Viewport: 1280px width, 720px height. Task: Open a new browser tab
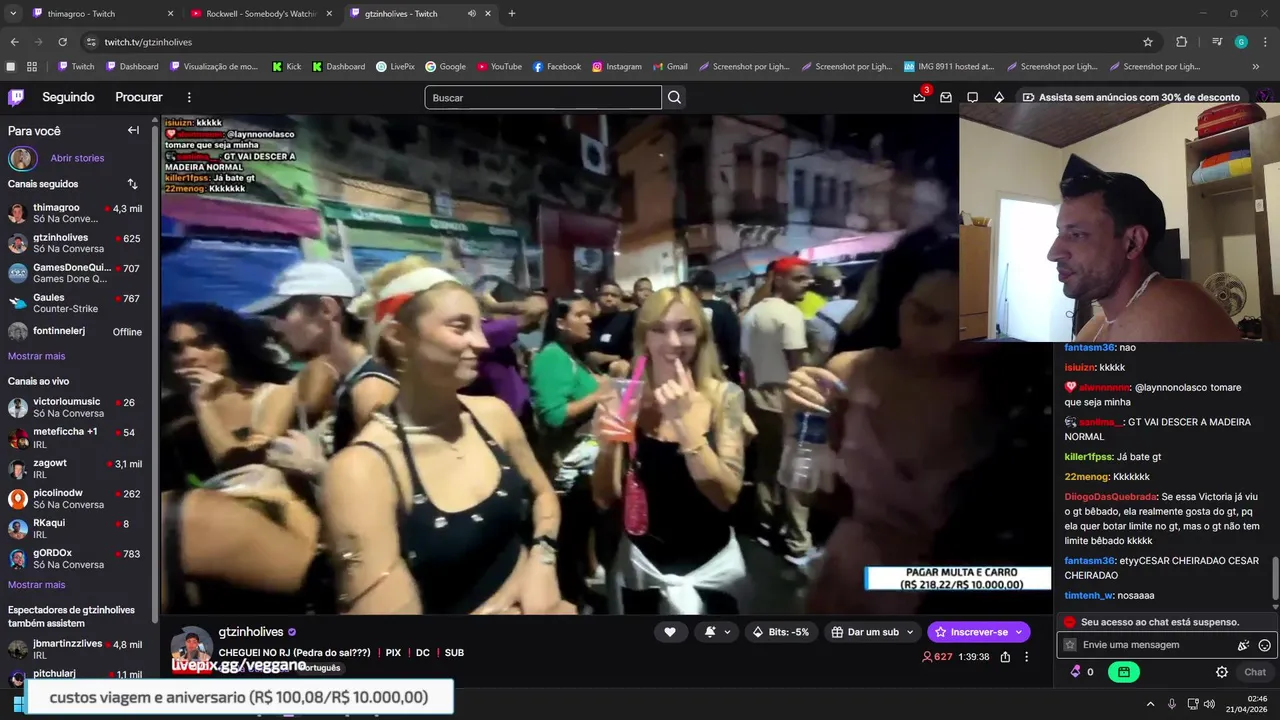pos(512,14)
